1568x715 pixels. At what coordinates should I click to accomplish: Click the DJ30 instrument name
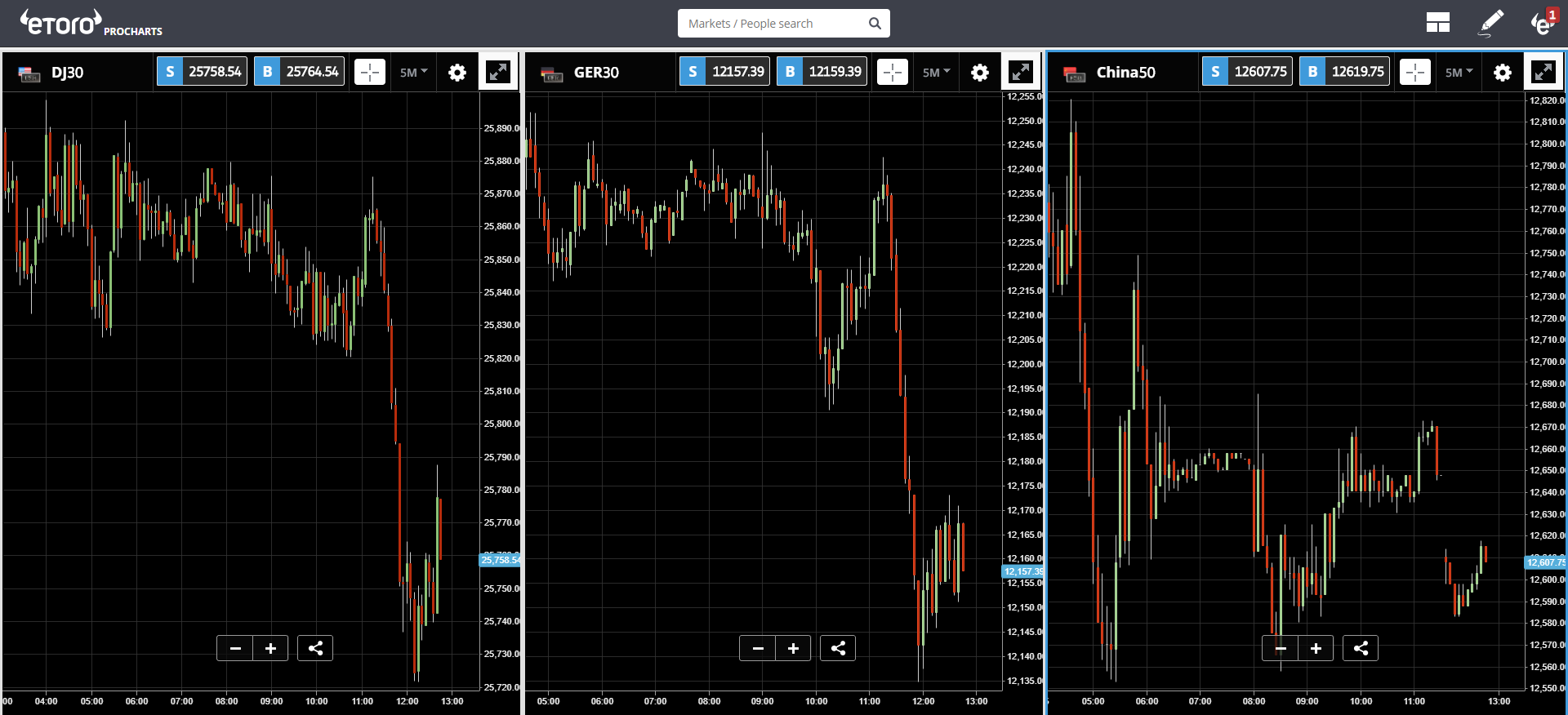[x=67, y=73]
